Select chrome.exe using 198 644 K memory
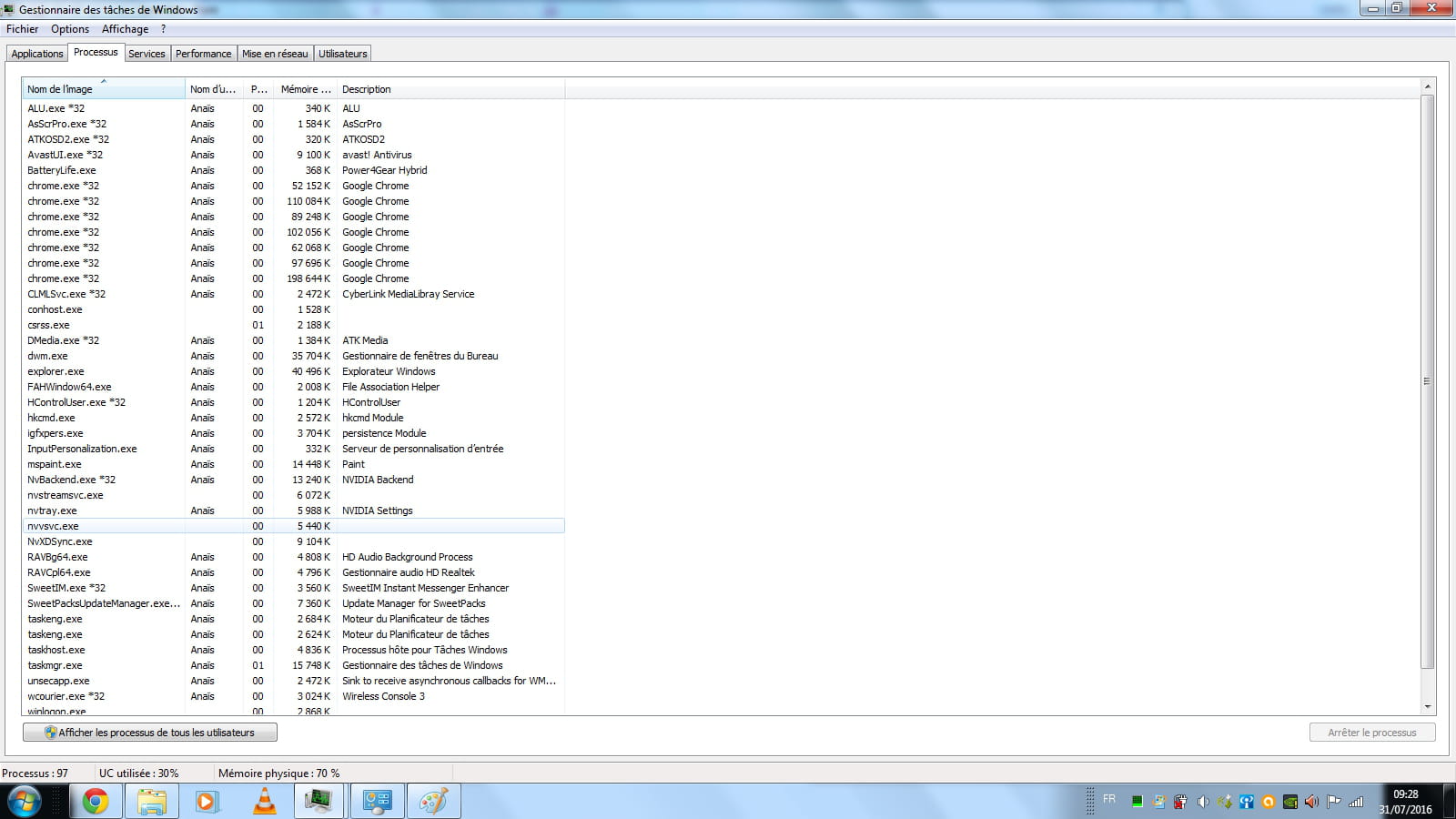The width and height of the screenshot is (1456, 819). tap(293, 278)
